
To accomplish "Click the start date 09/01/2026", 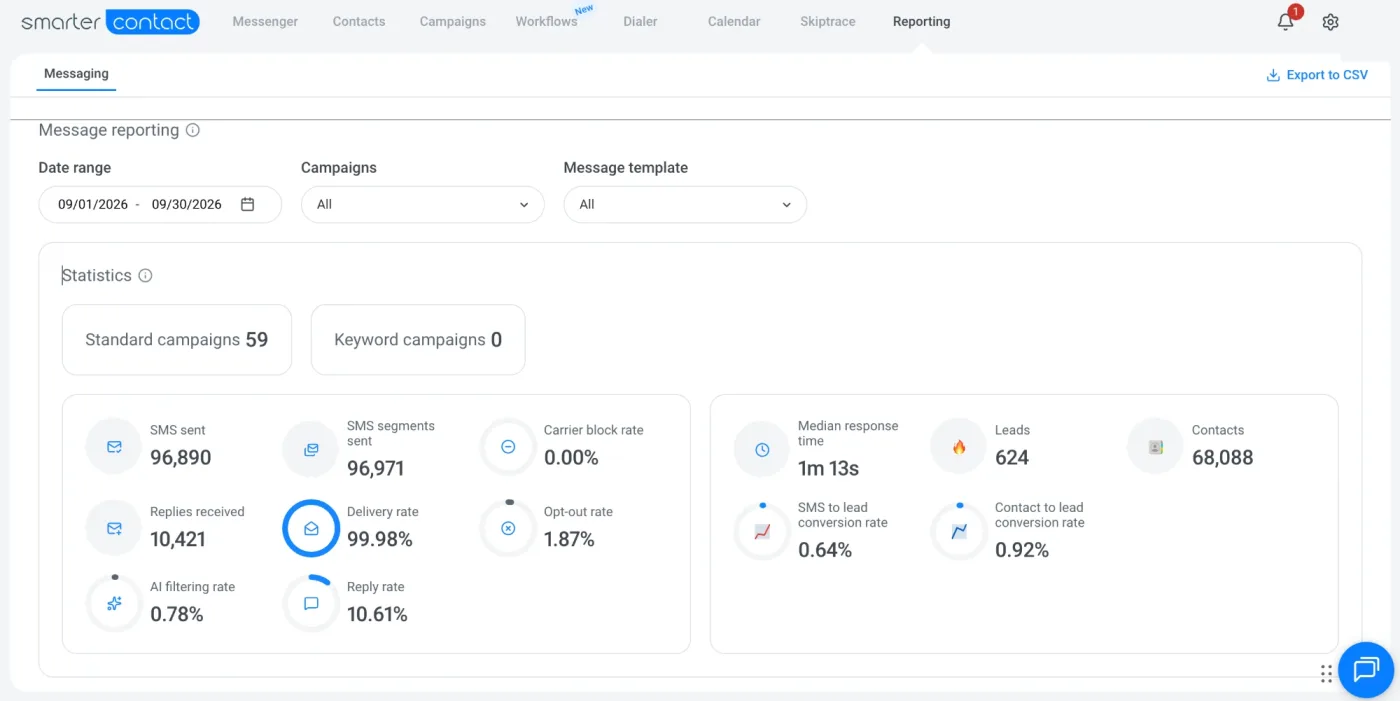I will [x=93, y=204].
